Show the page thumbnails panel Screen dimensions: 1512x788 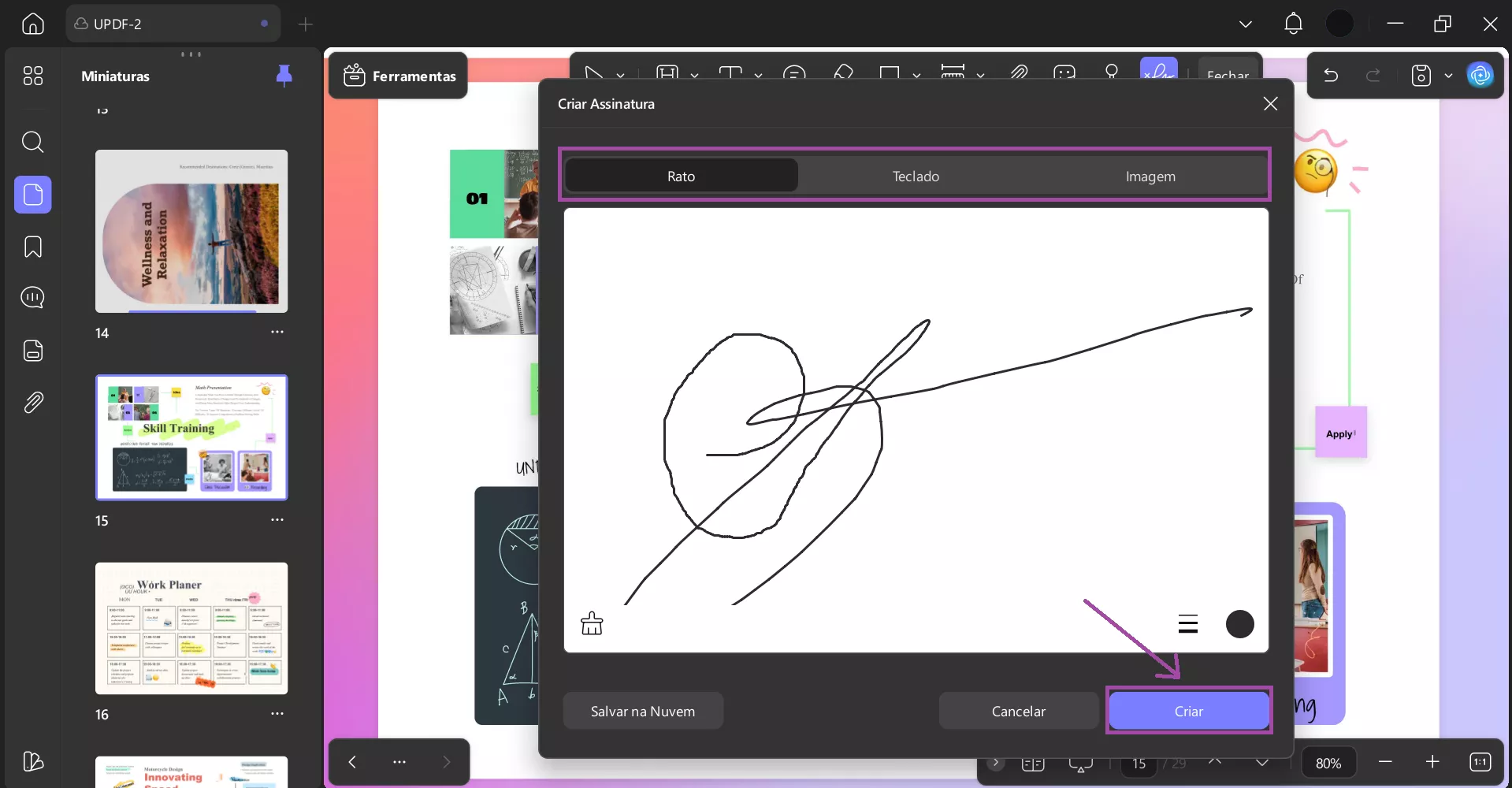click(33, 194)
